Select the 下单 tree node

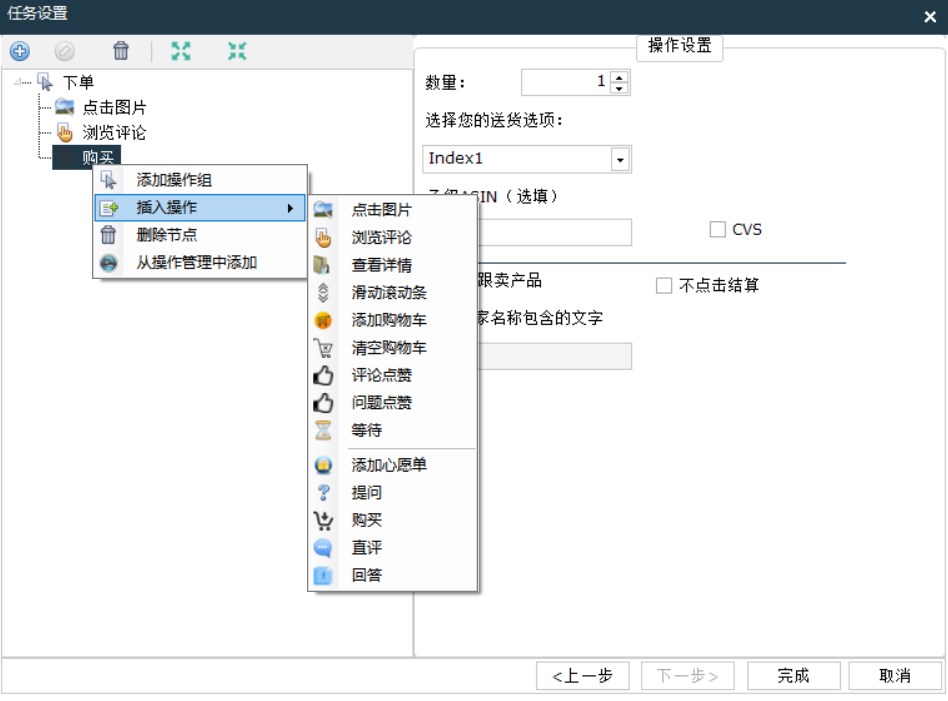coord(78,82)
